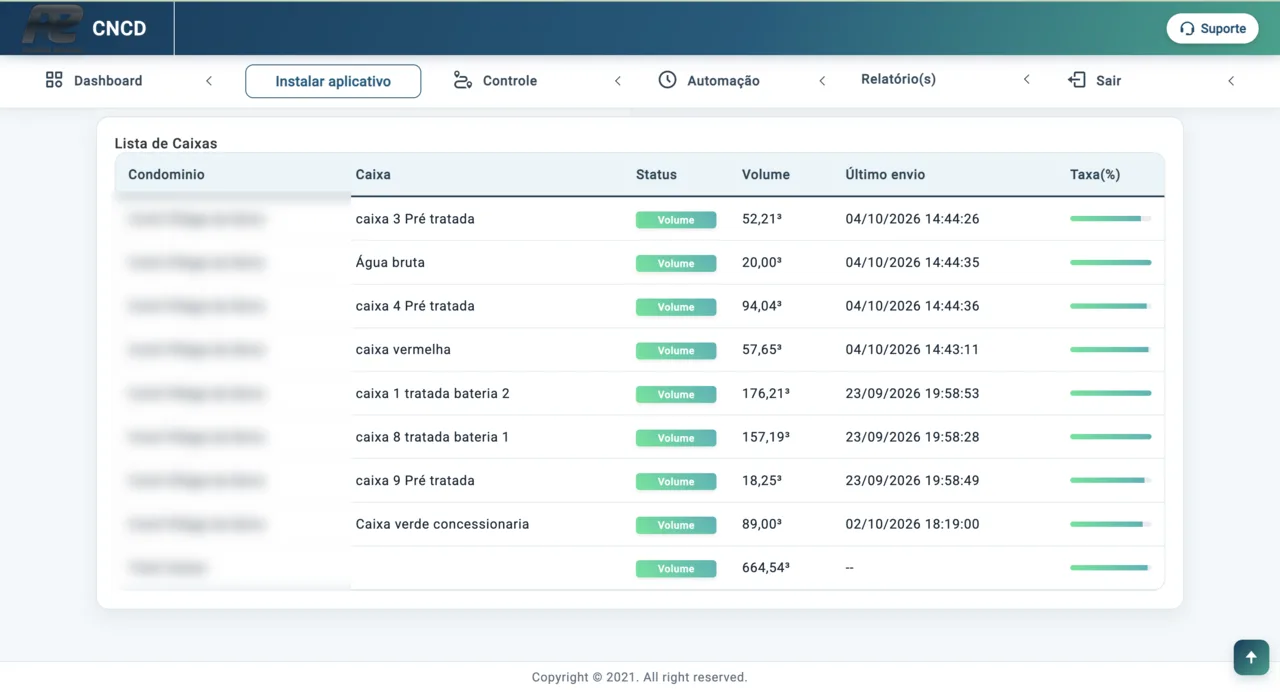
Task: Click the total volume 664,54³
Action: (766, 567)
